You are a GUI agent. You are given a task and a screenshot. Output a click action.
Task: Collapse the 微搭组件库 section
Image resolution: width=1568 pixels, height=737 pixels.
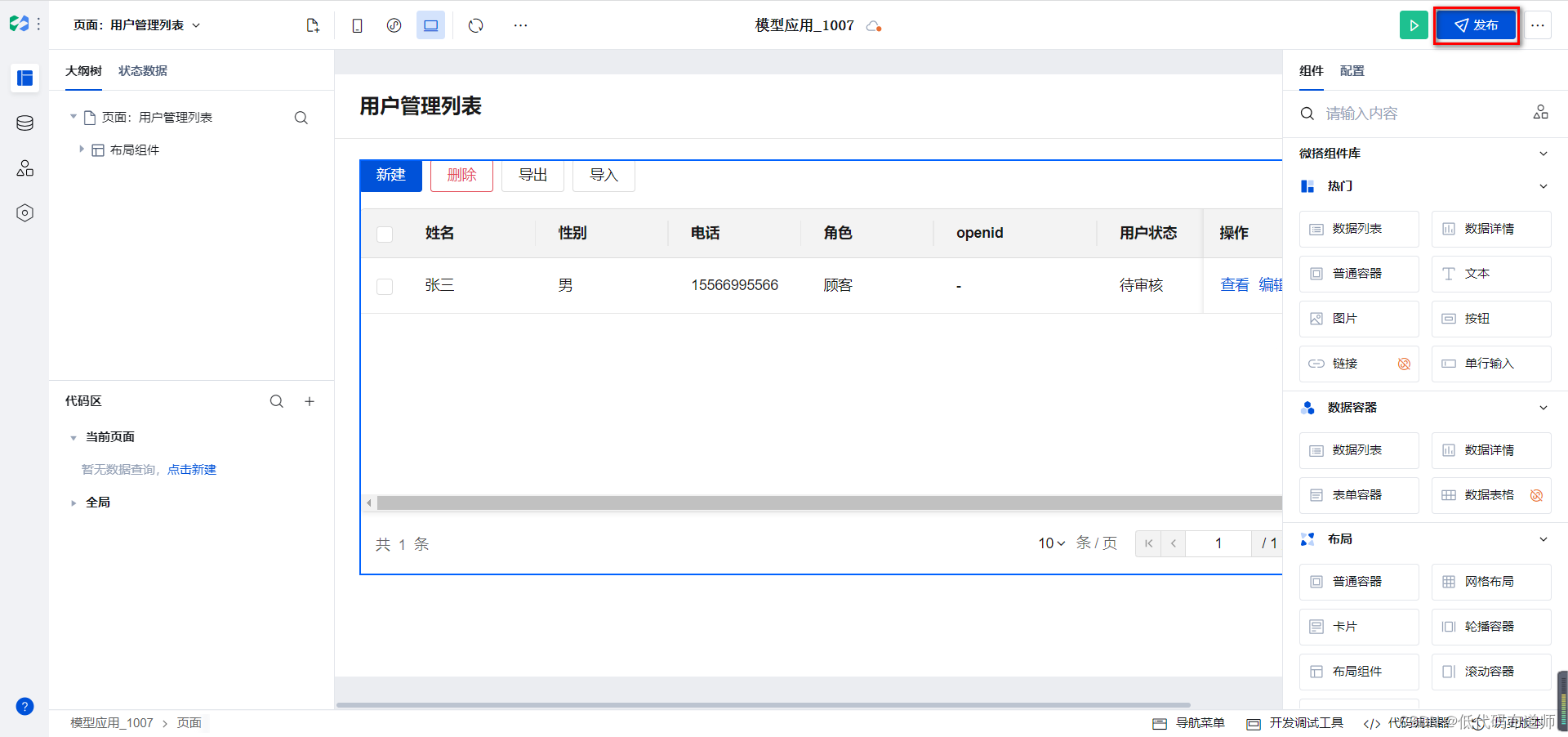point(1543,154)
